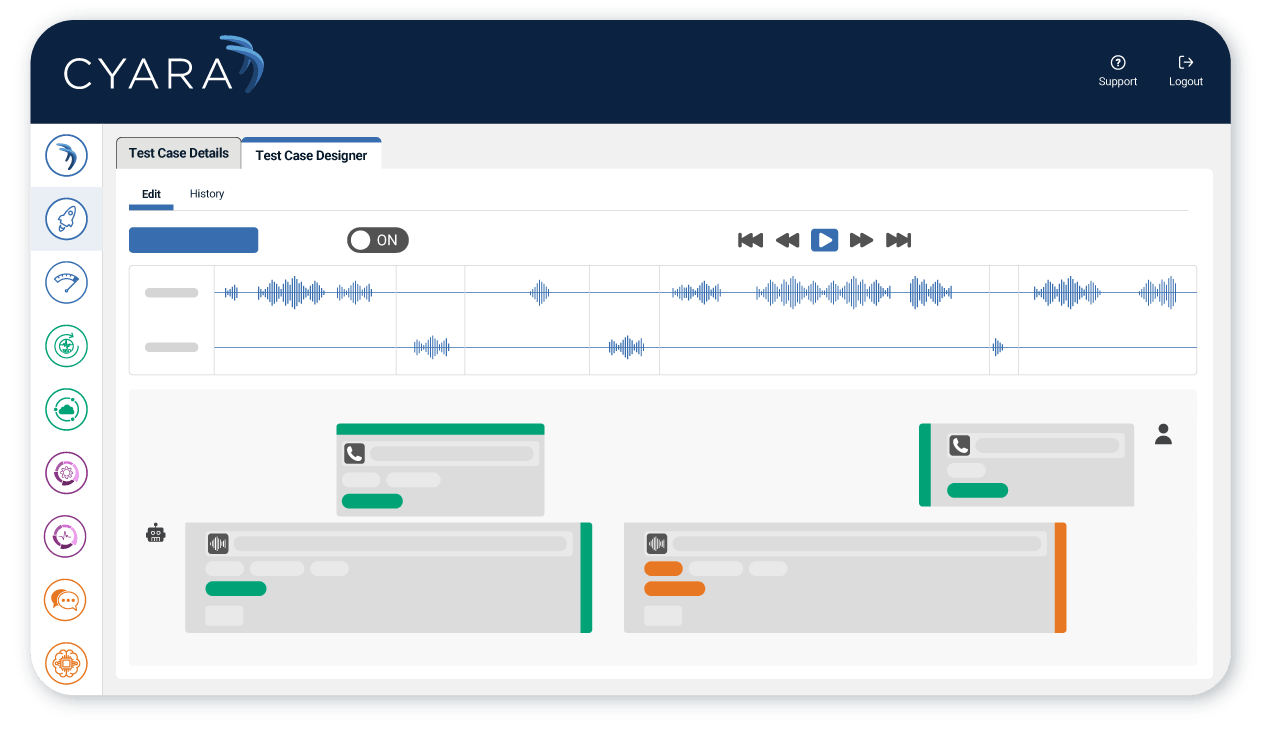Viewport: 1261px width, 736px height.
Task: Open the Cyara swoosh home sidebar icon
Action: 66,155
